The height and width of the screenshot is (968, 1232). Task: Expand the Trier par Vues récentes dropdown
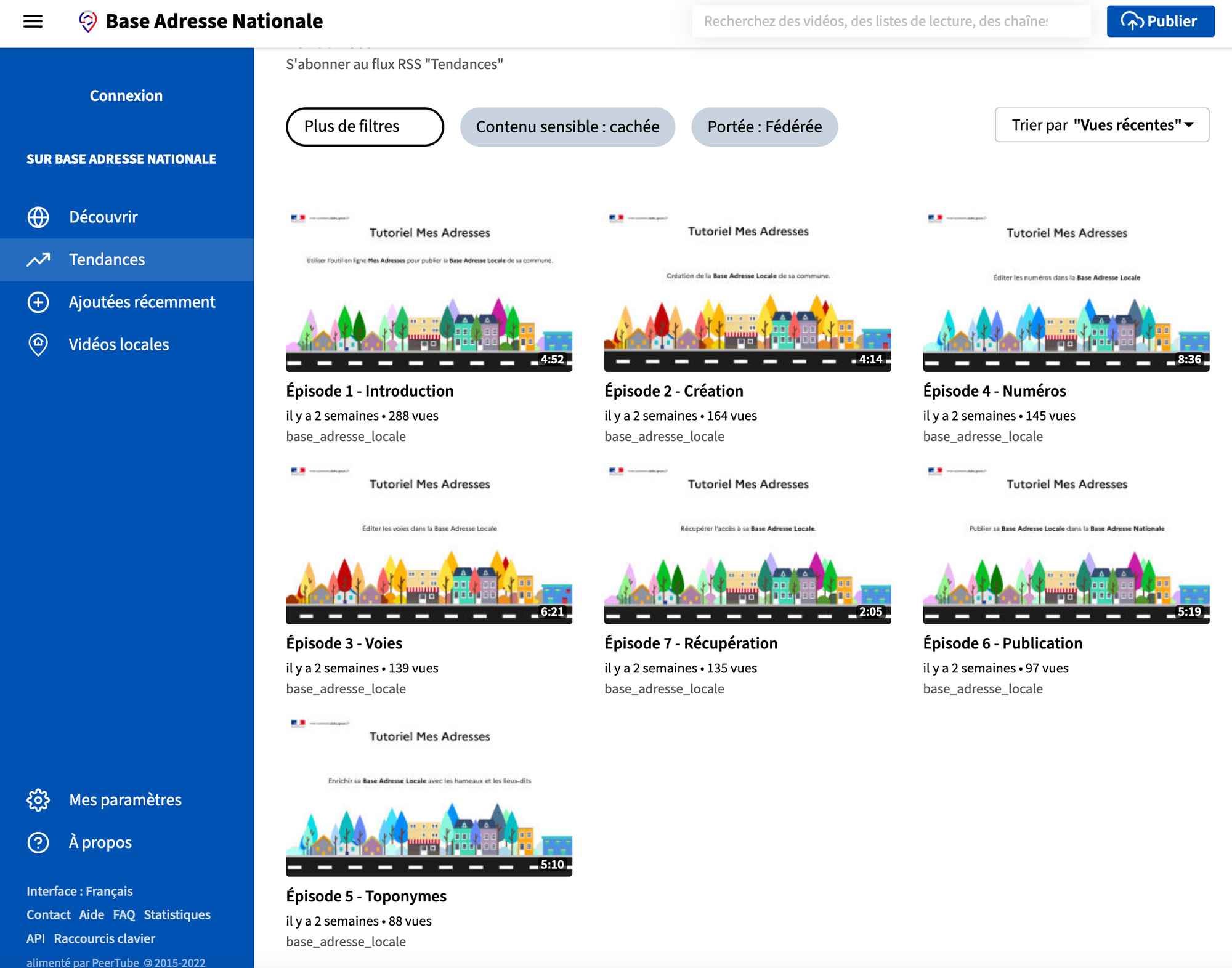(x=1102, y=125)
